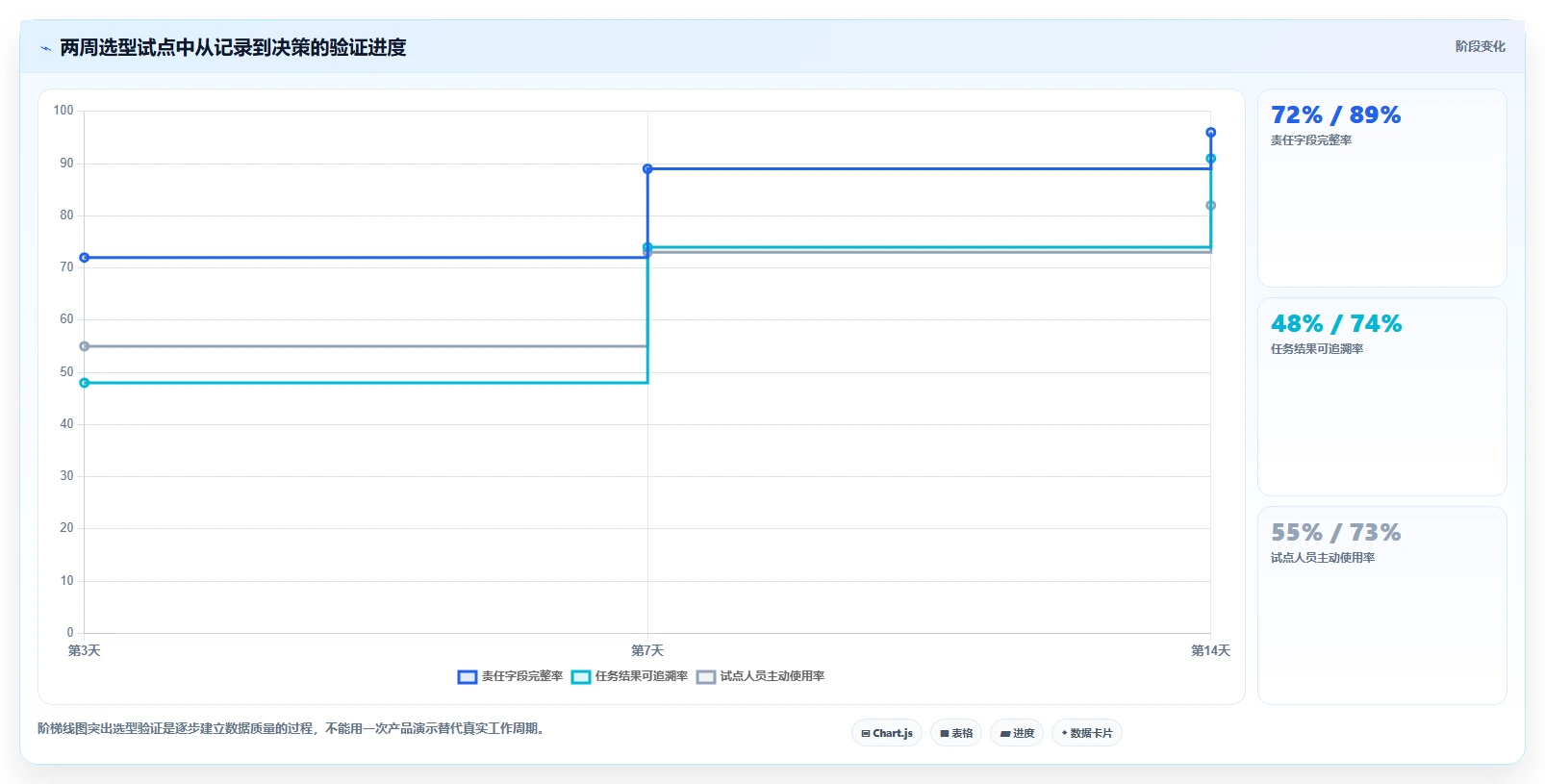Click the y-axis label 100
Viewport: 1545px width, 784px height.
(x=63, y=111)
